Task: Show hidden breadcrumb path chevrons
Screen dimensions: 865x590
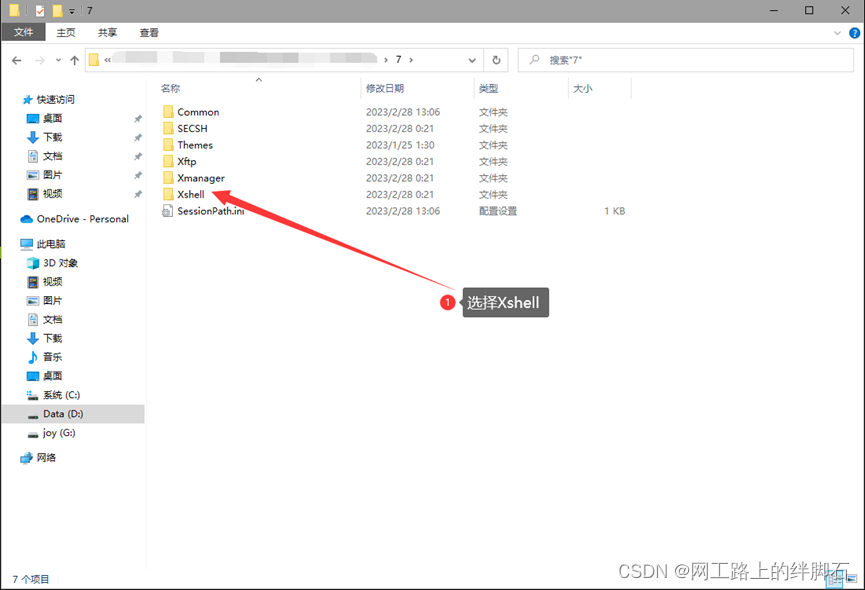Action: click(x=108, y=60)
